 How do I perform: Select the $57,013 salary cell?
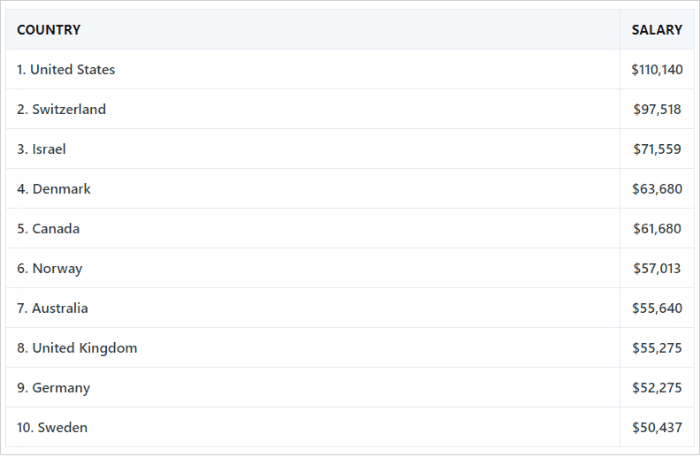pyautogui.click(x=657, y=268)
